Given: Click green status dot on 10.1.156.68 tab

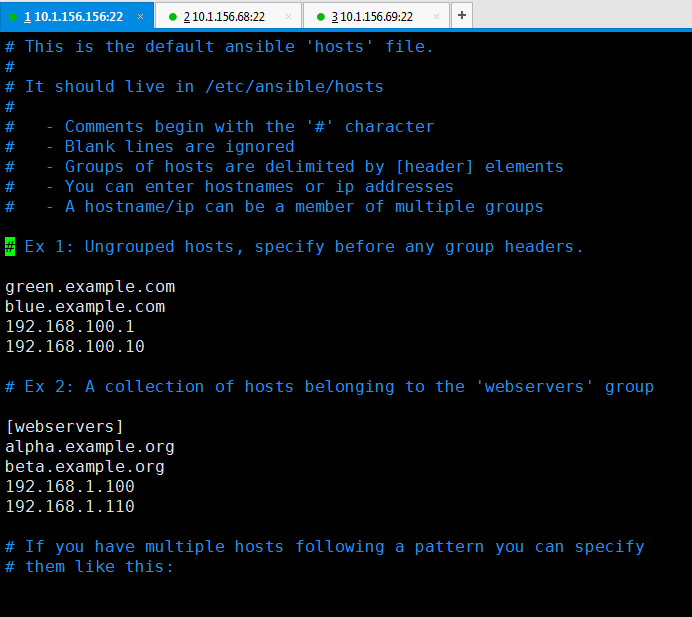Looking at the screenshot, I should click(173, 17).
